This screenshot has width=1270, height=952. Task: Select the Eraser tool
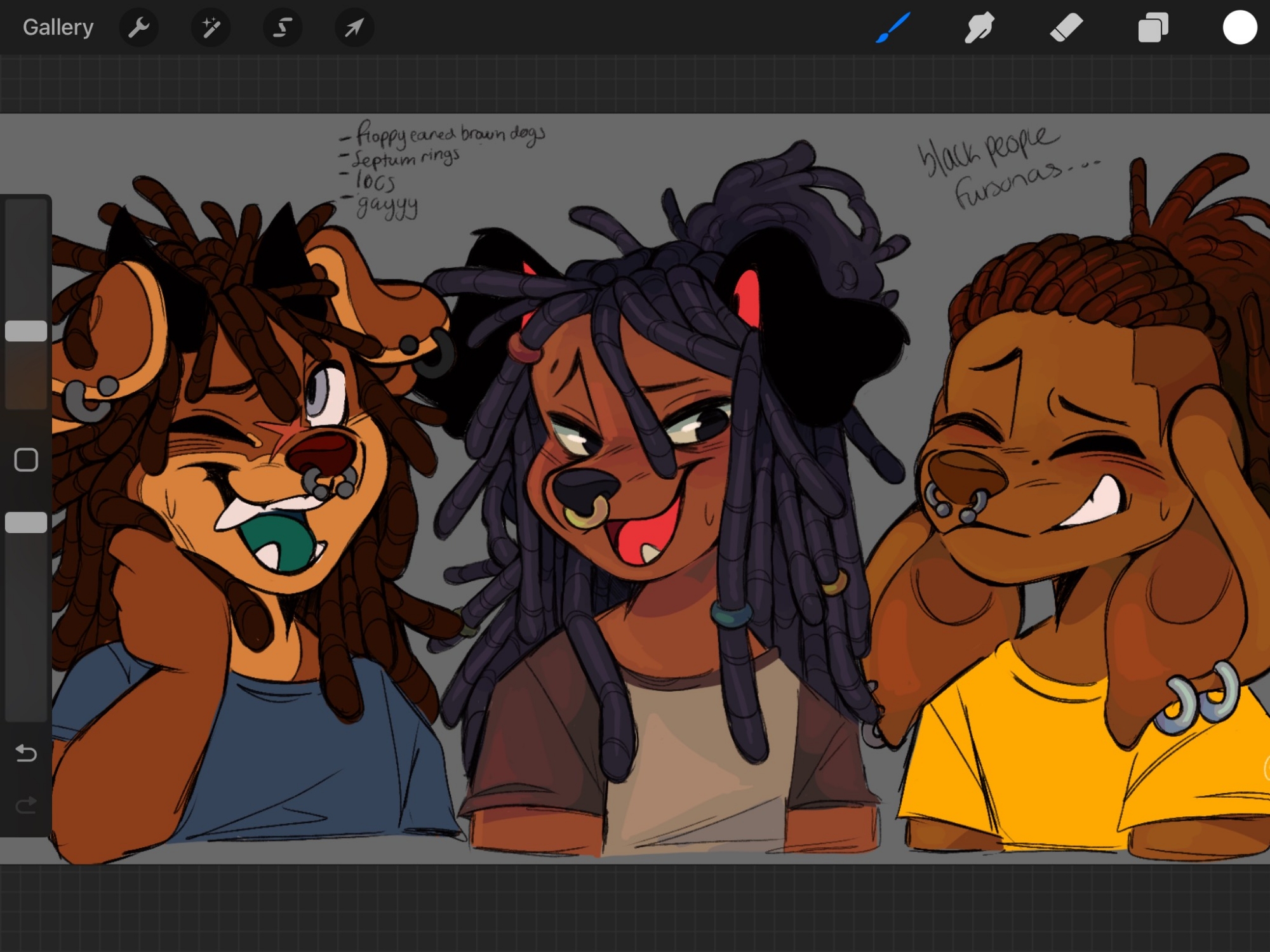1066,27
